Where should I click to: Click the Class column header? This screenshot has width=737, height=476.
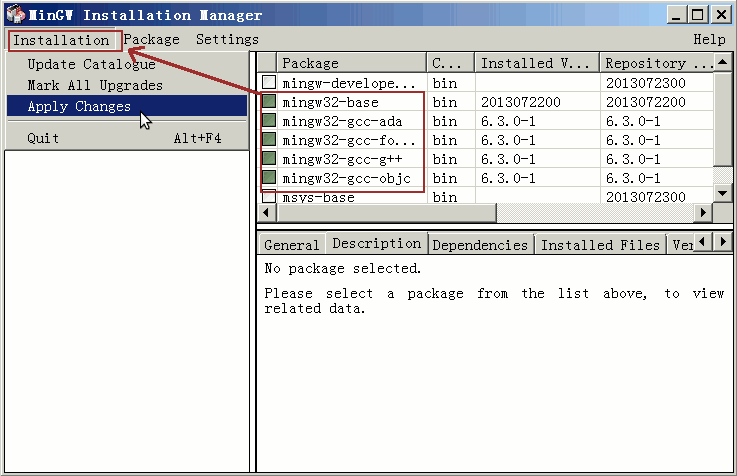click(x=450, y=63)
